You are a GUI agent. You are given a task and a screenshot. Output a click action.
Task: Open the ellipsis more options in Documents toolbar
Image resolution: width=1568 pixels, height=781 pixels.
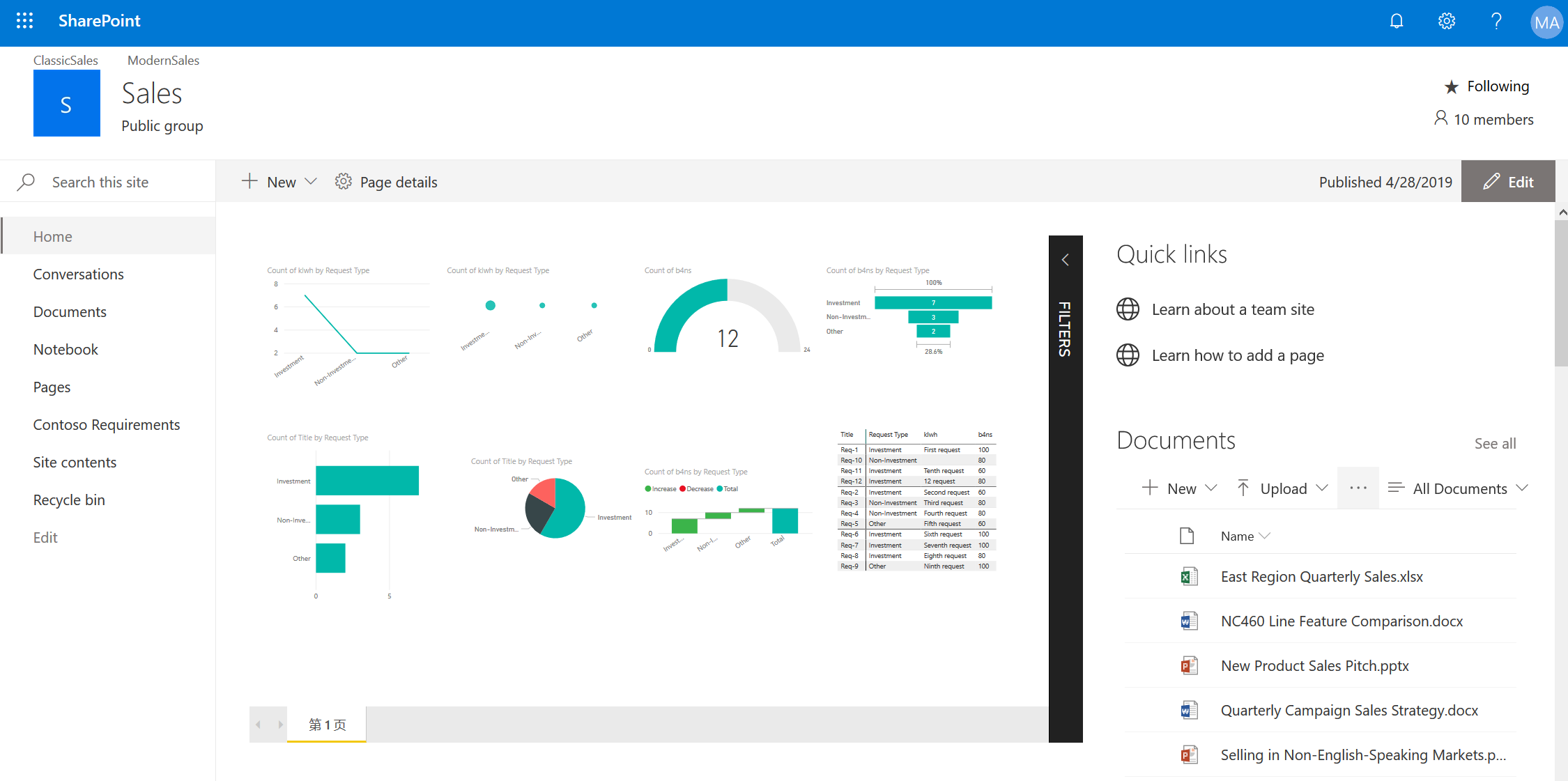click(1358, 488)
